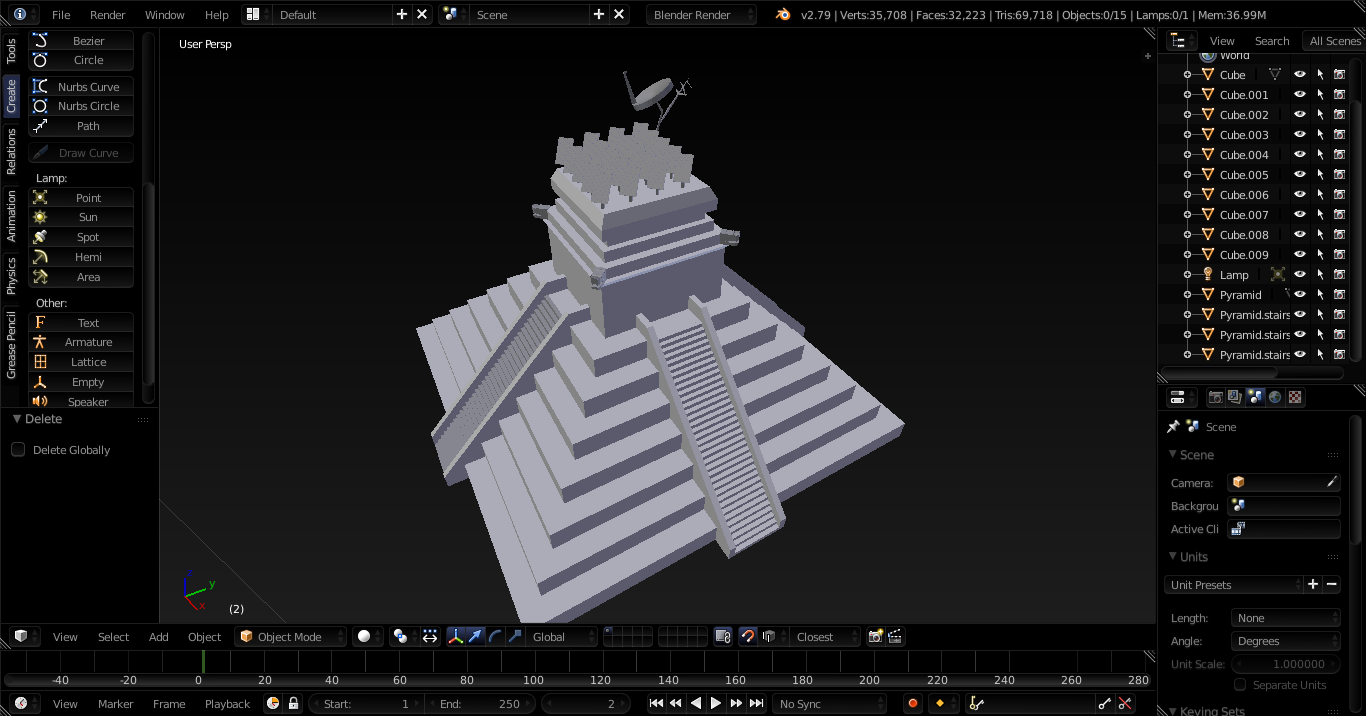The width and height of the screenshot is (1366, 716).
Task: Expand the Cube.005 tree item
Action: (1187, 175)
